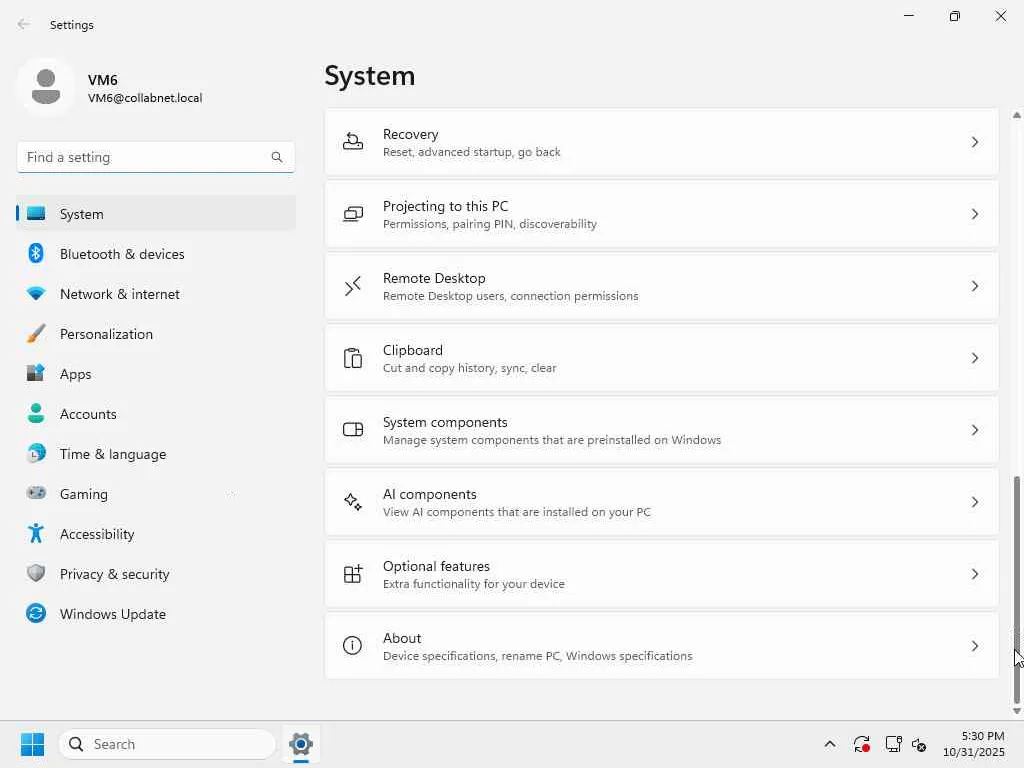The height and width of the screenshot is (768, 1024).
Task: Open the About page
Action: [662, 646]
